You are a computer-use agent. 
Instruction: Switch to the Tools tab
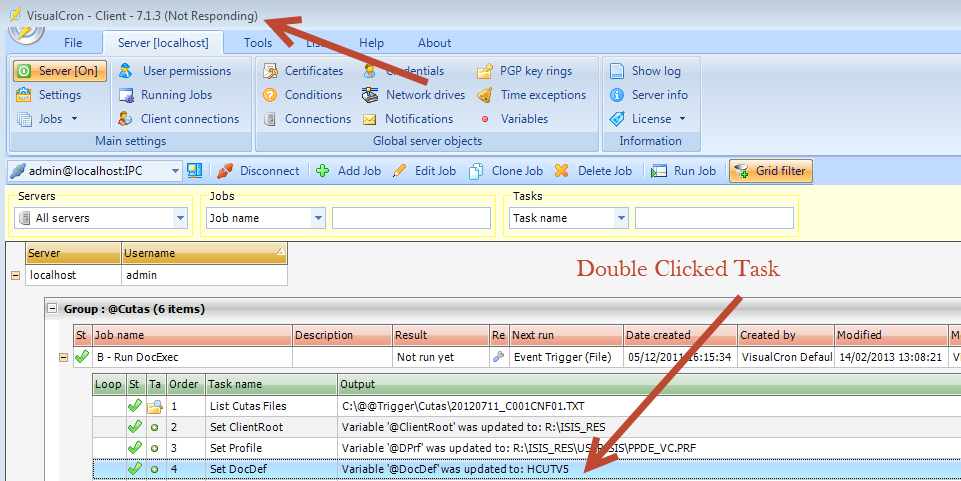pos(257,43)
